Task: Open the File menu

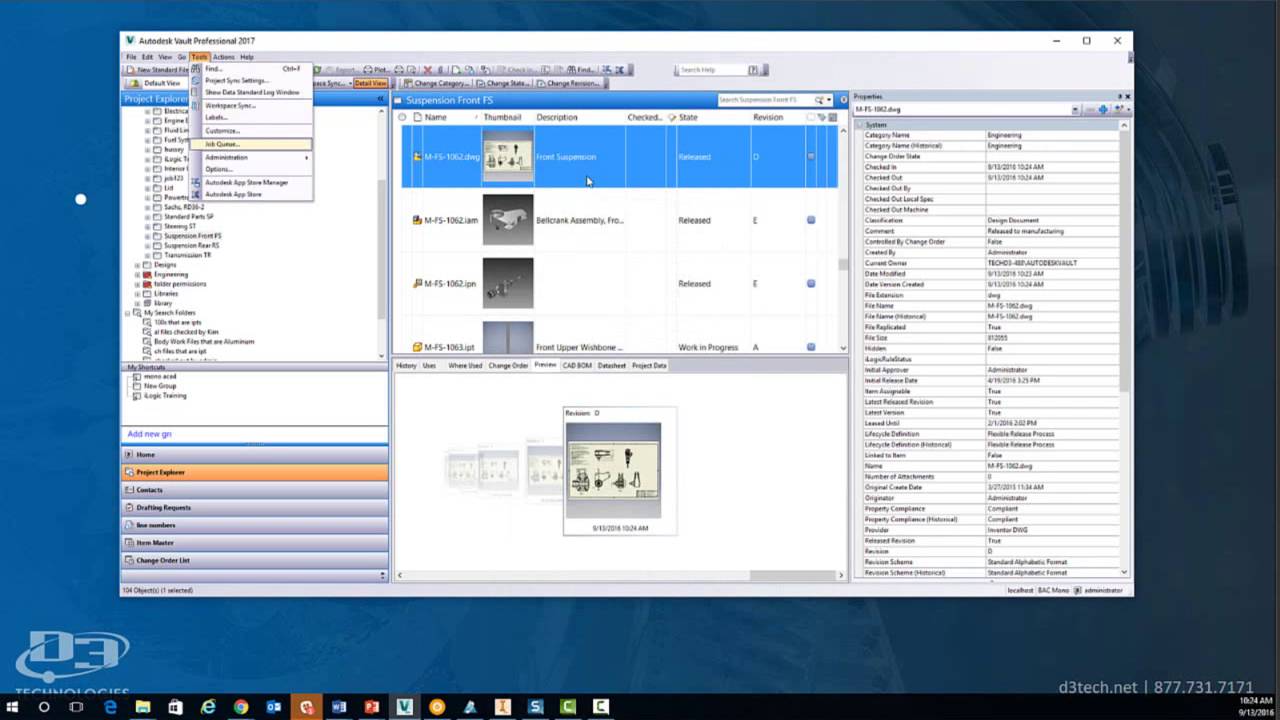Action: pos(131,57)
